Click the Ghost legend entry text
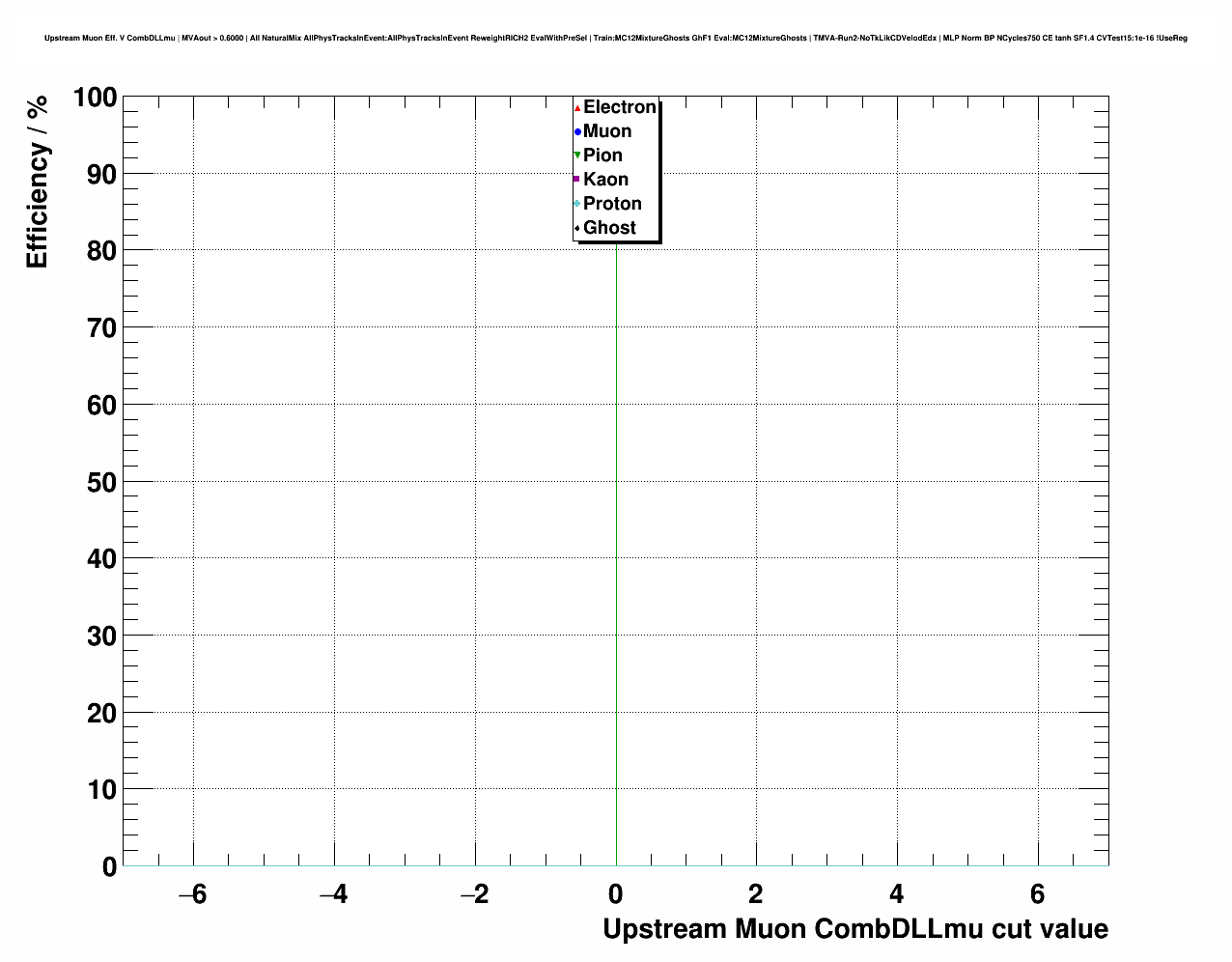The image size is (1232, 962). (x=609, y=228)
